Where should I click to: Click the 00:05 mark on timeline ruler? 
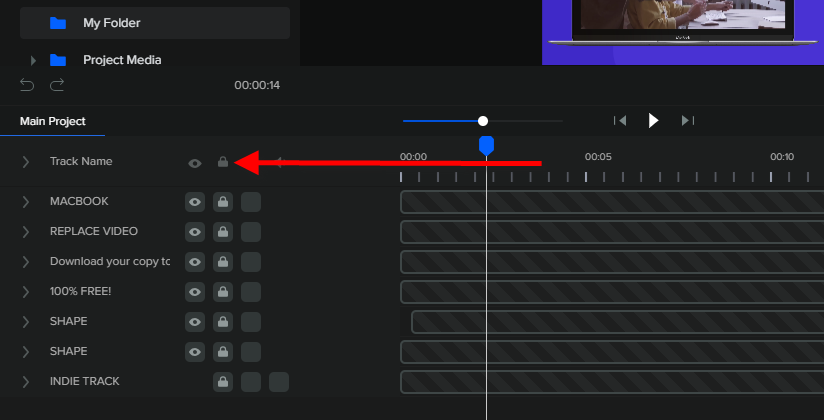(598, 157)
